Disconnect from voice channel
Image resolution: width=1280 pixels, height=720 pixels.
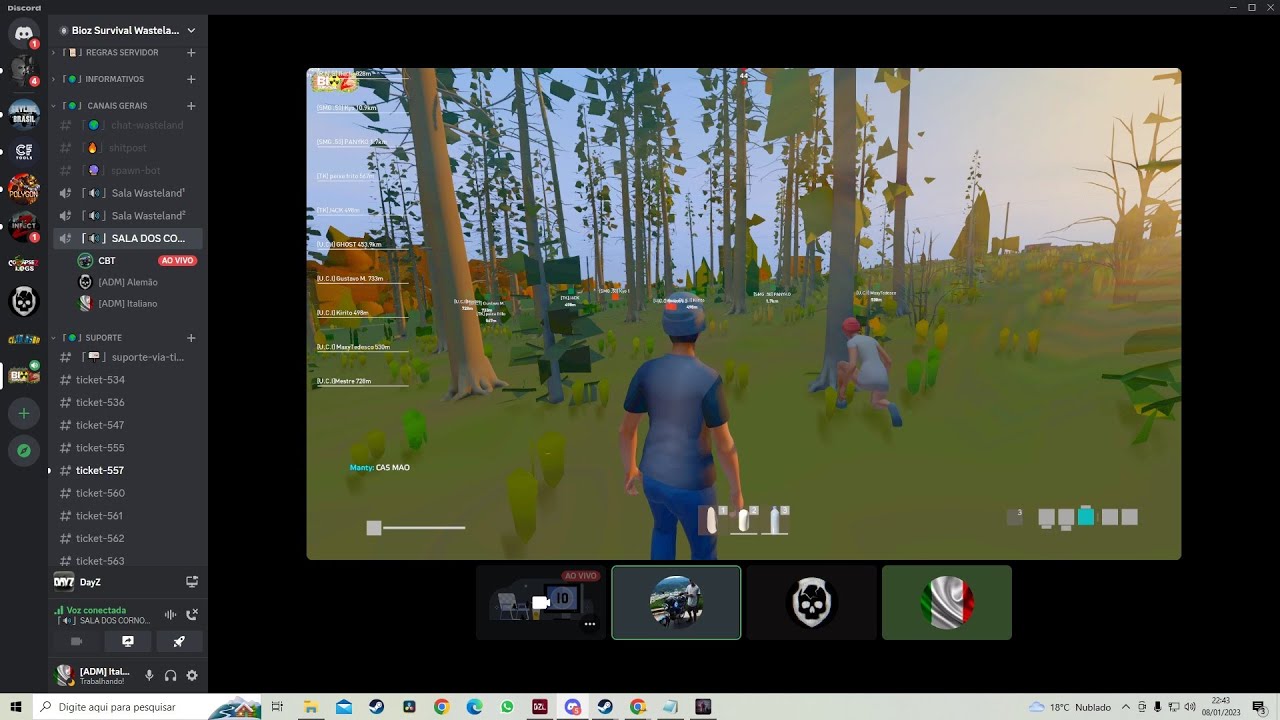192,615
